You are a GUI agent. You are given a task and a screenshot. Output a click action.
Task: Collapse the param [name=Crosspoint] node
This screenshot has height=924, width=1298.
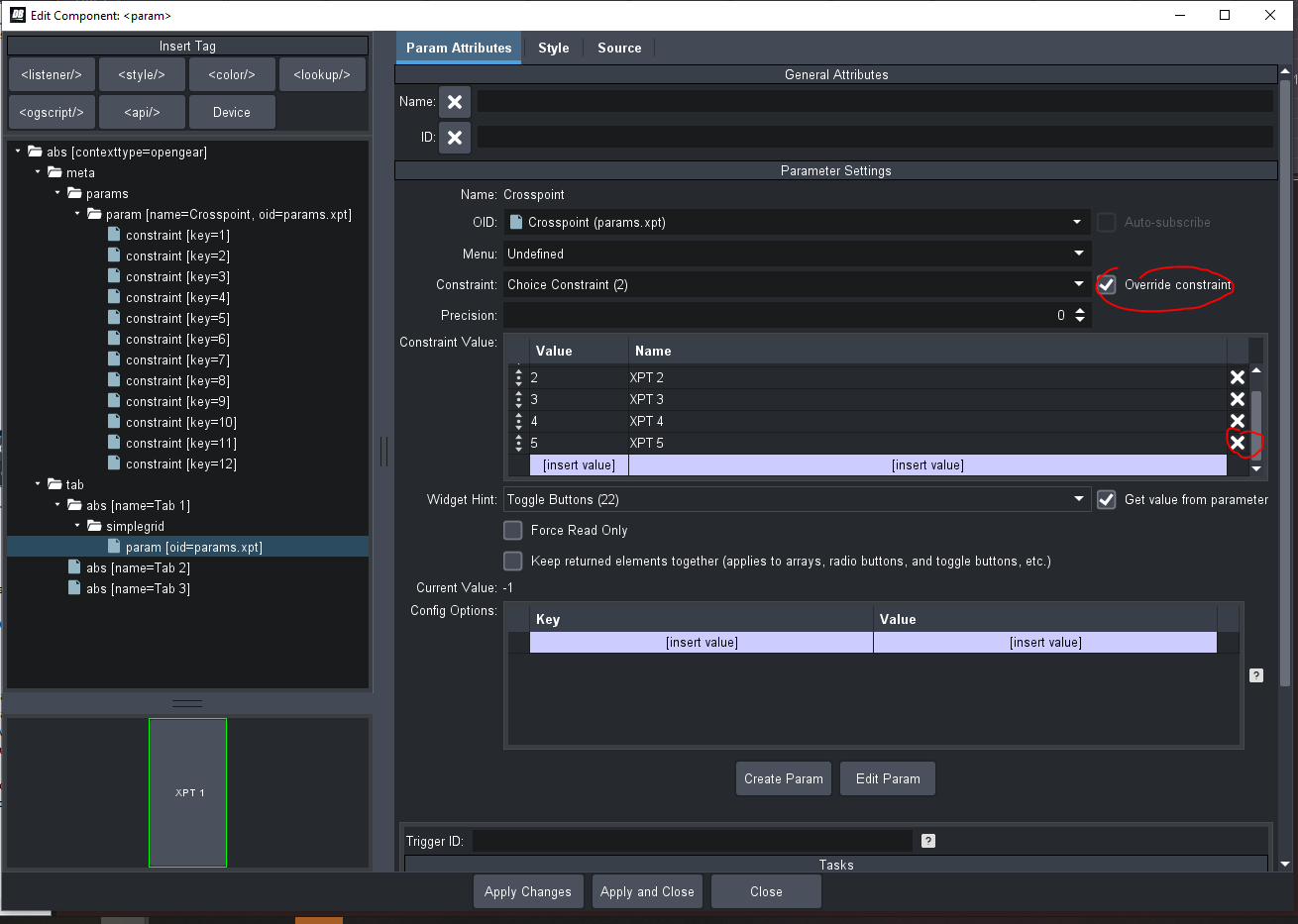(77, 214)
